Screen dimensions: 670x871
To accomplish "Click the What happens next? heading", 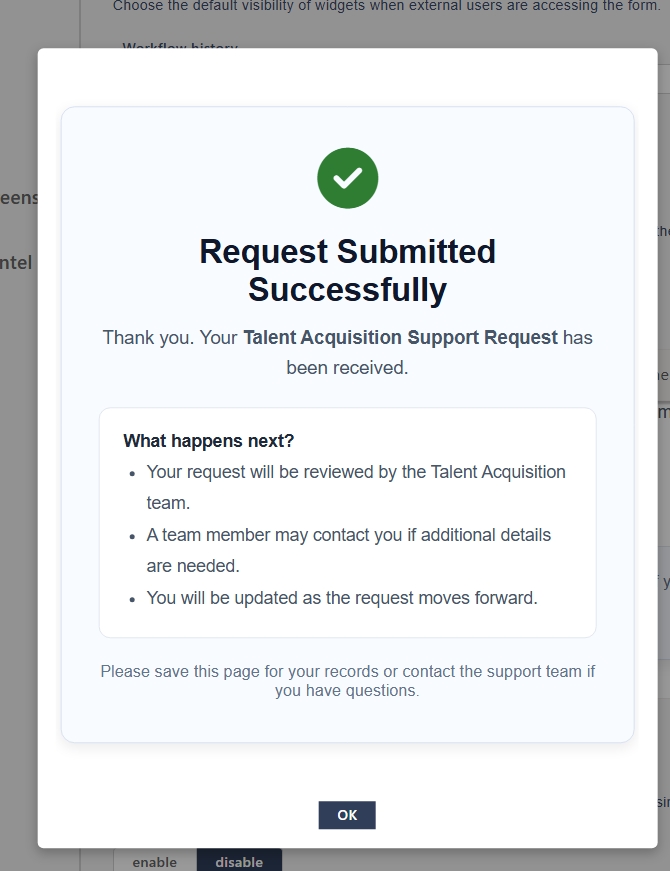I will (208, 441).
